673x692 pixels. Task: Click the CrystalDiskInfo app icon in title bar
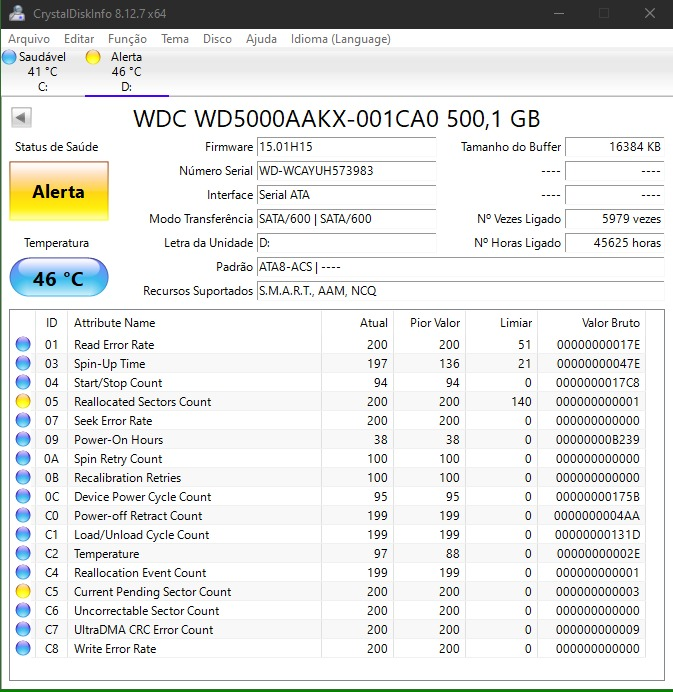[x=17, y=13]
